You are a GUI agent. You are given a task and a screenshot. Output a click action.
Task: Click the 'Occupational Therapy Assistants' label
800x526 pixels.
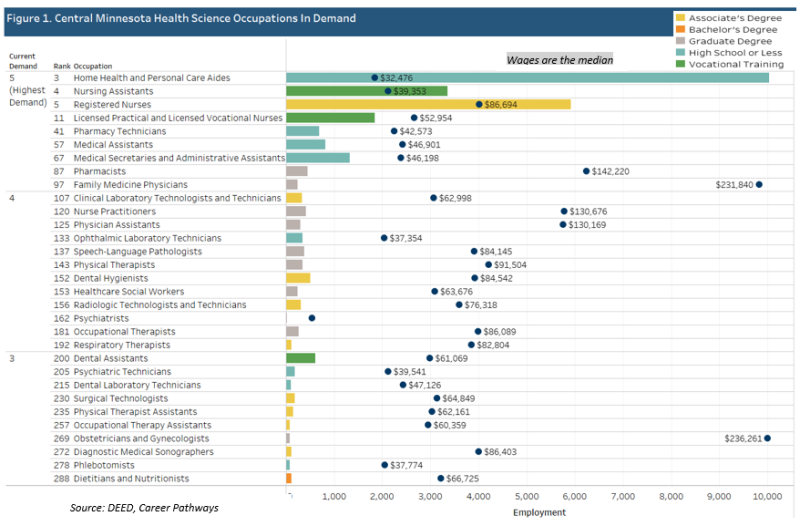(x=142, y=424)
